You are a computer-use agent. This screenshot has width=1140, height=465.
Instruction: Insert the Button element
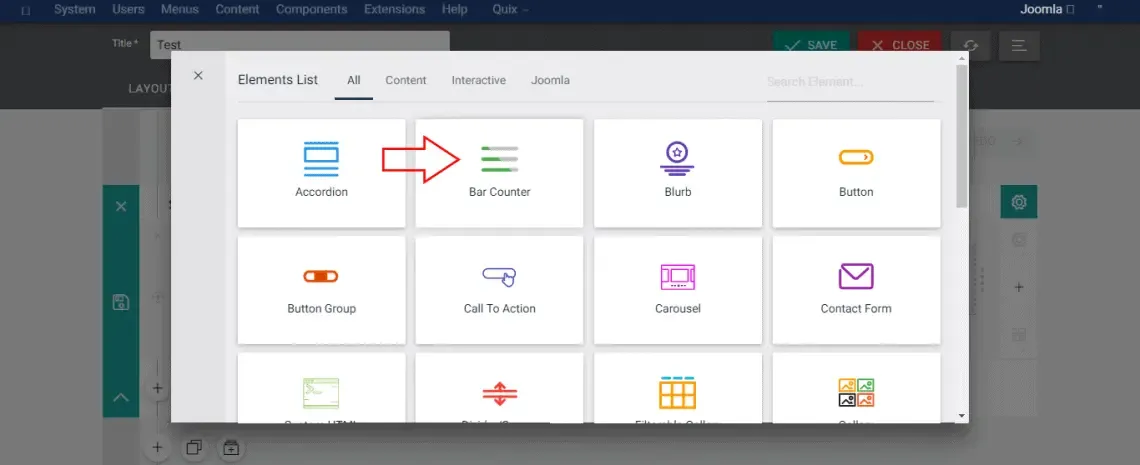click(x=856, y=173)
